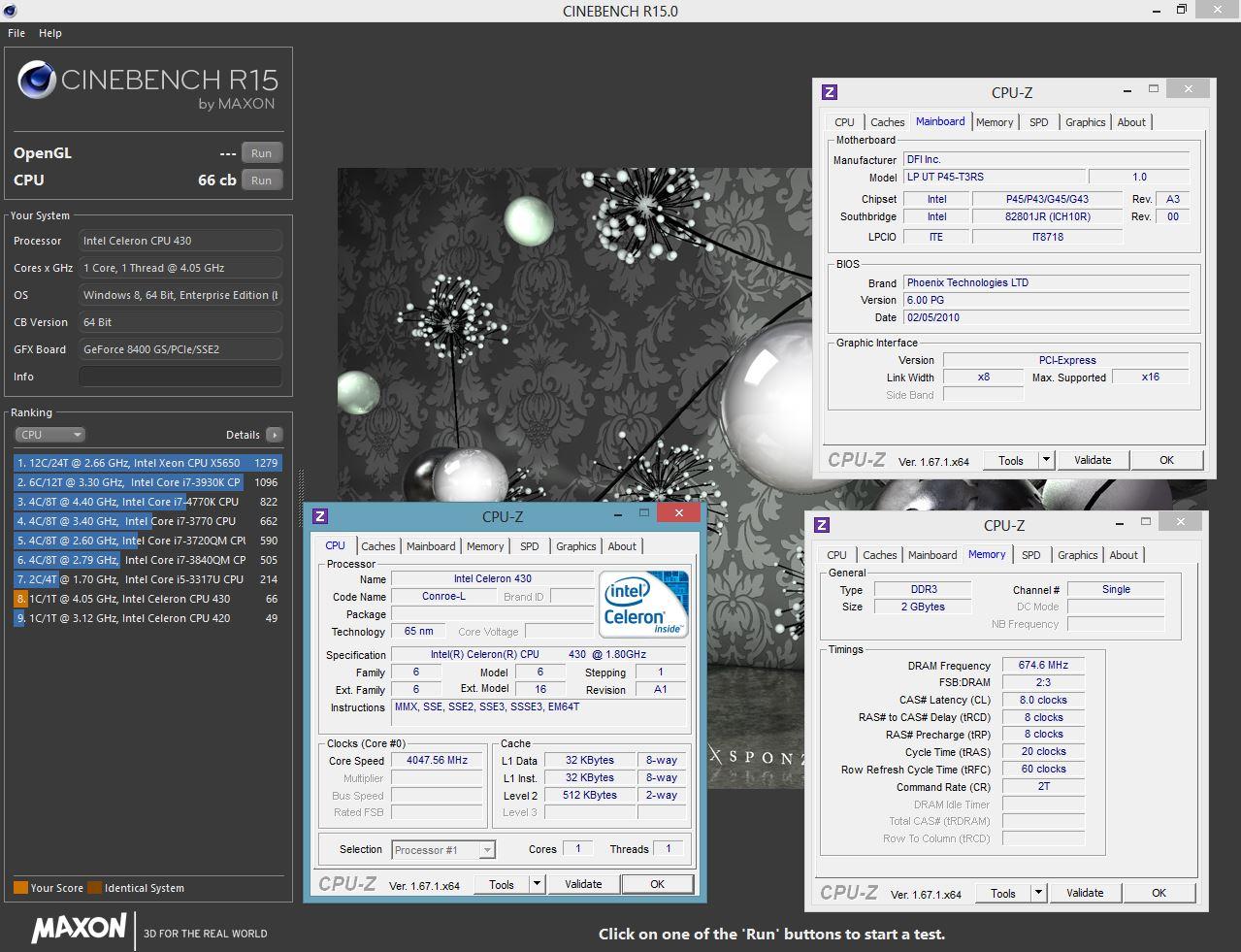Open Memory tab in the Mainboard window
Viewport: 1241px width, 952px height.
995,122
